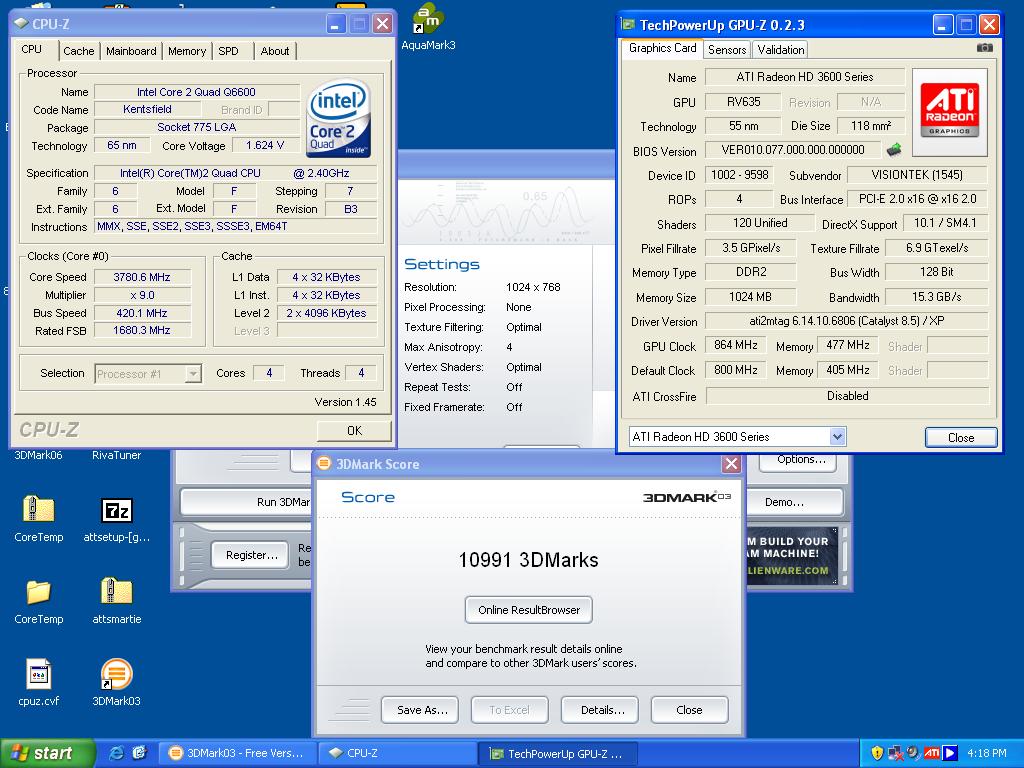
Task: Click the second quick launch icon beside Internet Explorer
Action: pos(139,753)
